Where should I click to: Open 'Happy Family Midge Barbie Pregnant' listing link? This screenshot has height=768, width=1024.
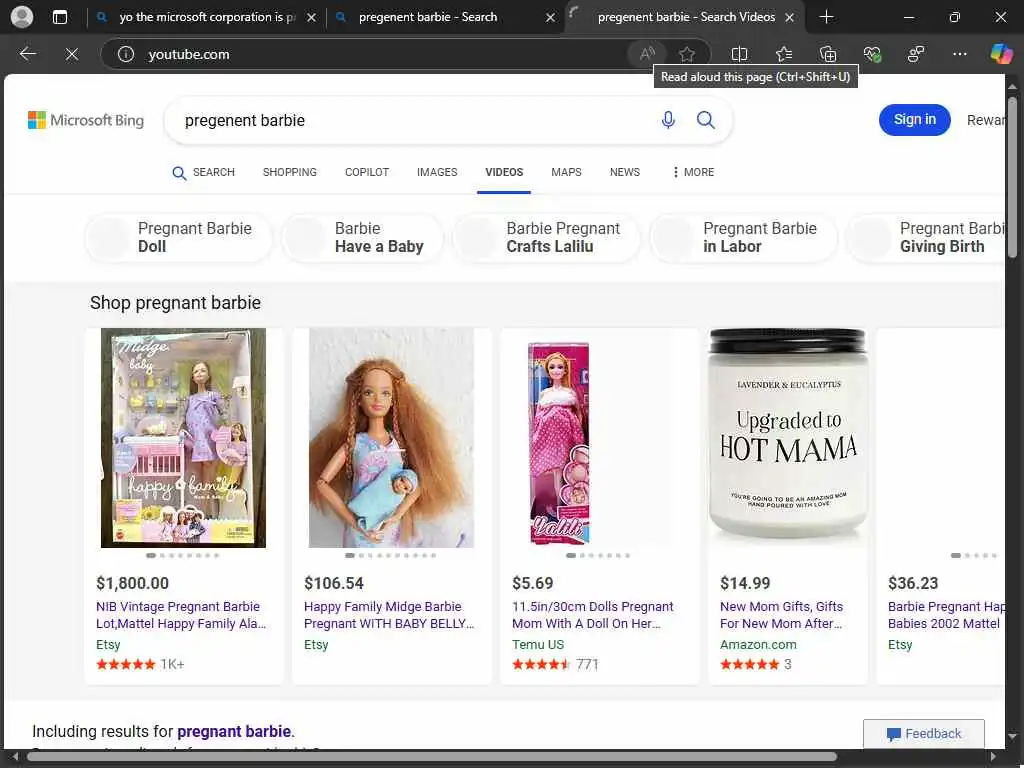tap(389, 615)
